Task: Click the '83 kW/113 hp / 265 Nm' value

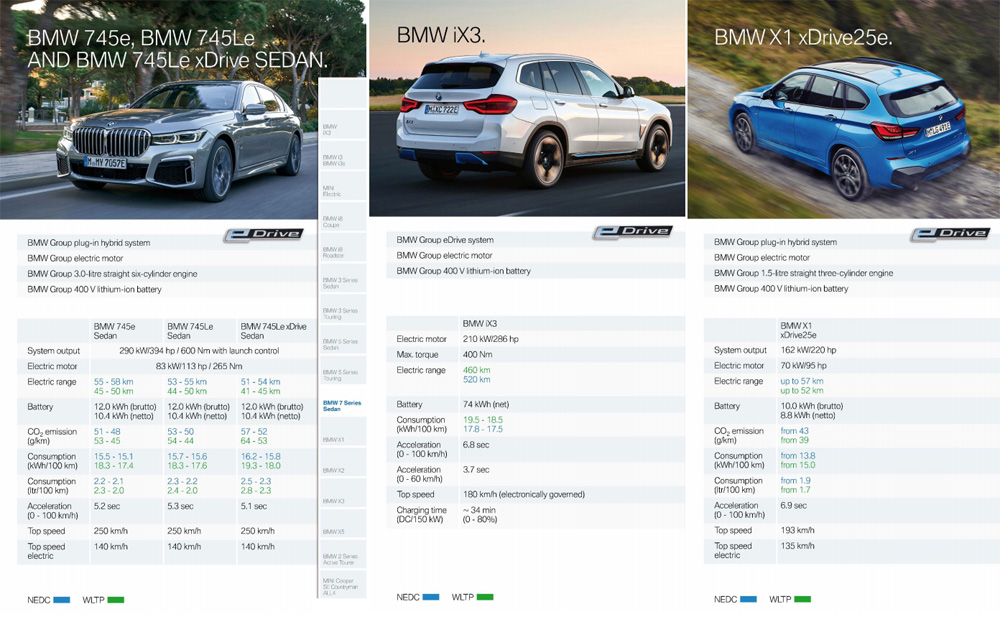Action: click(199, 366)
